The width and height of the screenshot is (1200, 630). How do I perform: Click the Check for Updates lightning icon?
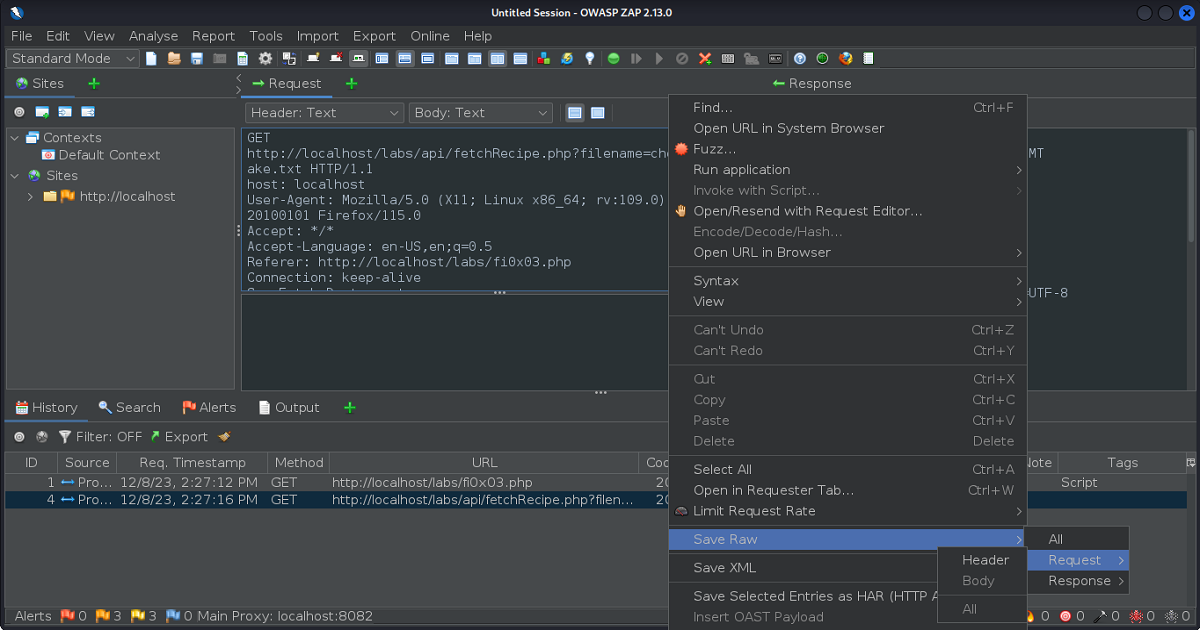pos(567,59)
